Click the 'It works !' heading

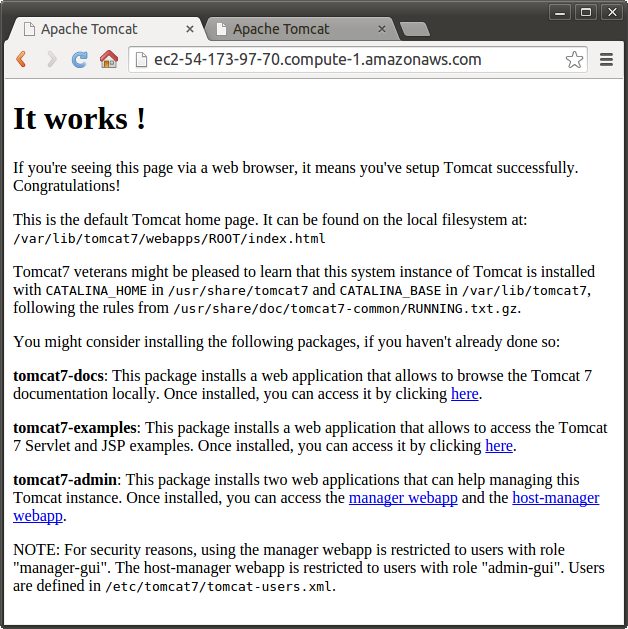(79, 119)
